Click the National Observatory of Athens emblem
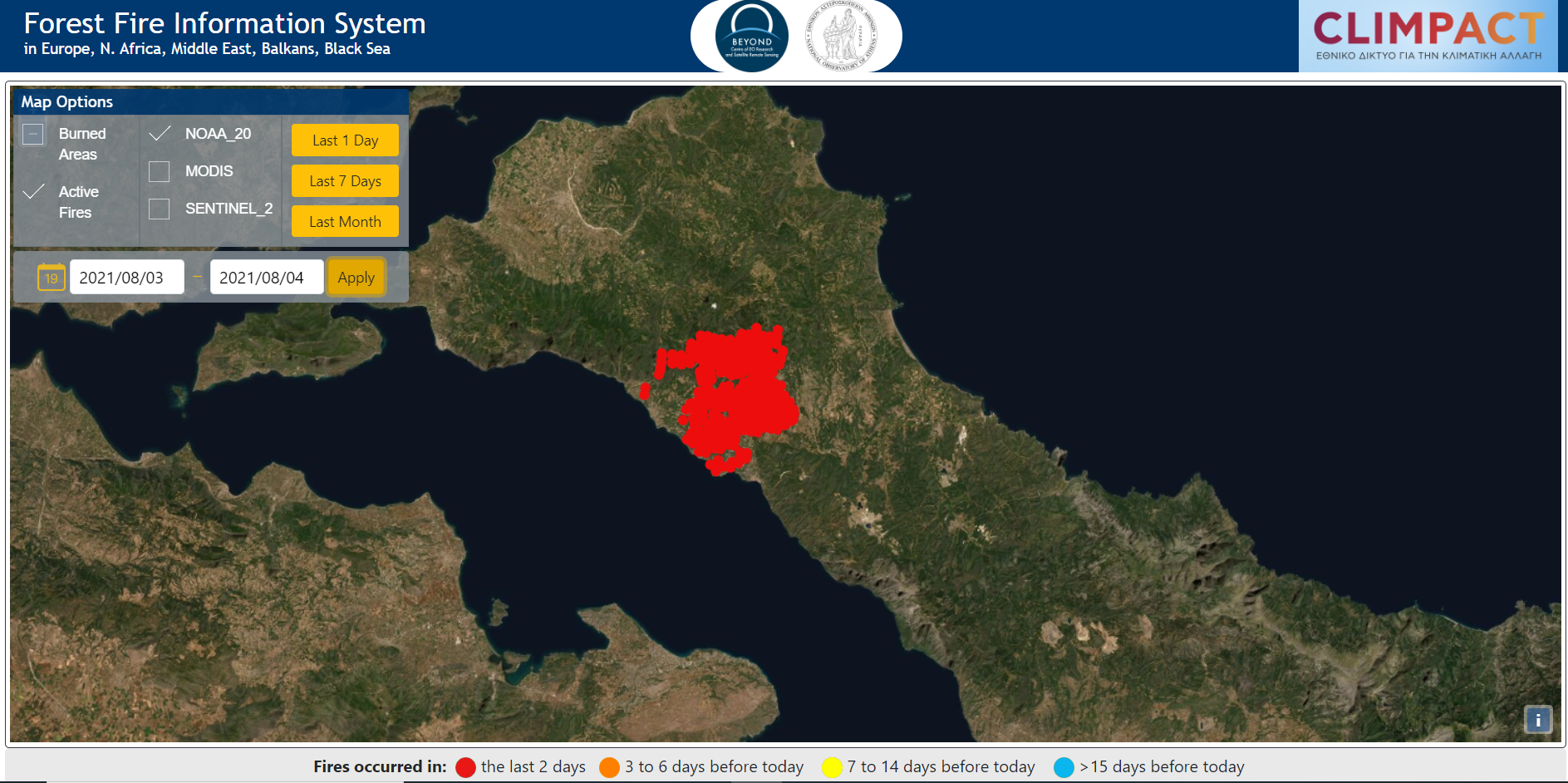Screen dimensions: 1568x783 click(x=841, y=37)
